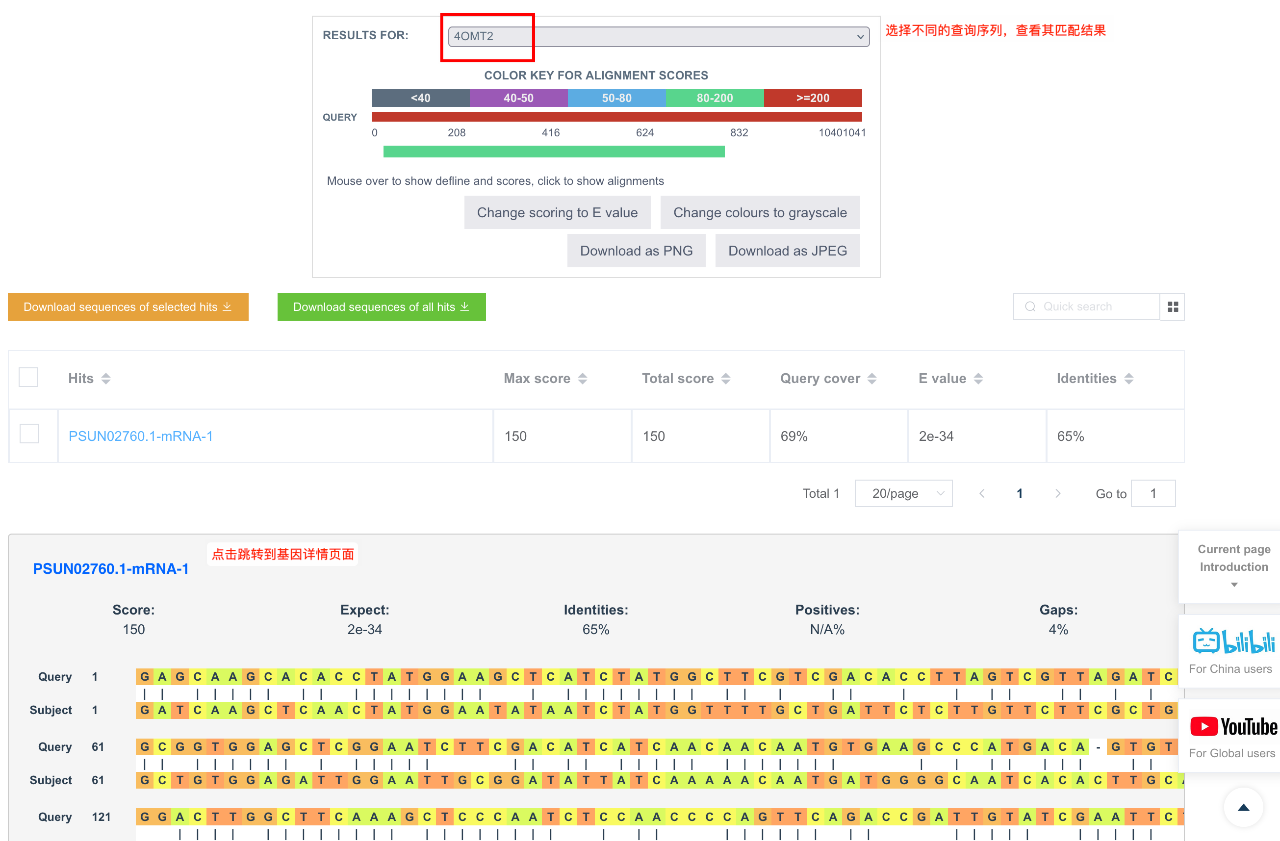Viewport: 1280px width, 841px height.
Task: Toggle the select-all hits checkbox
Action: point(29,377)
